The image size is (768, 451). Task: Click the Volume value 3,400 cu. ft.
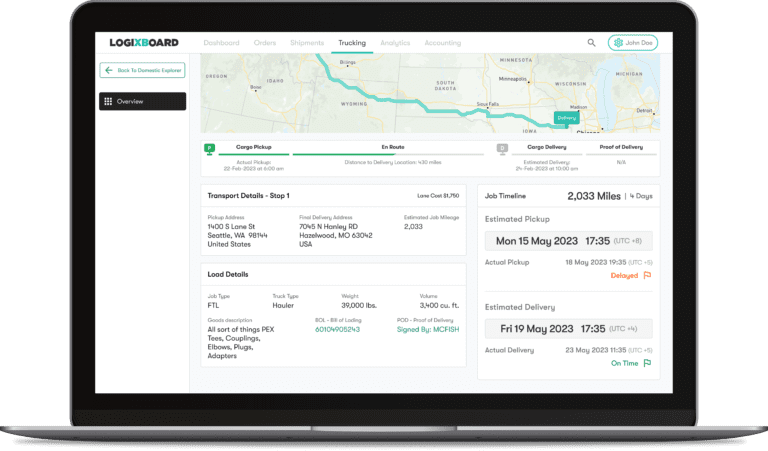click(439, 306)
